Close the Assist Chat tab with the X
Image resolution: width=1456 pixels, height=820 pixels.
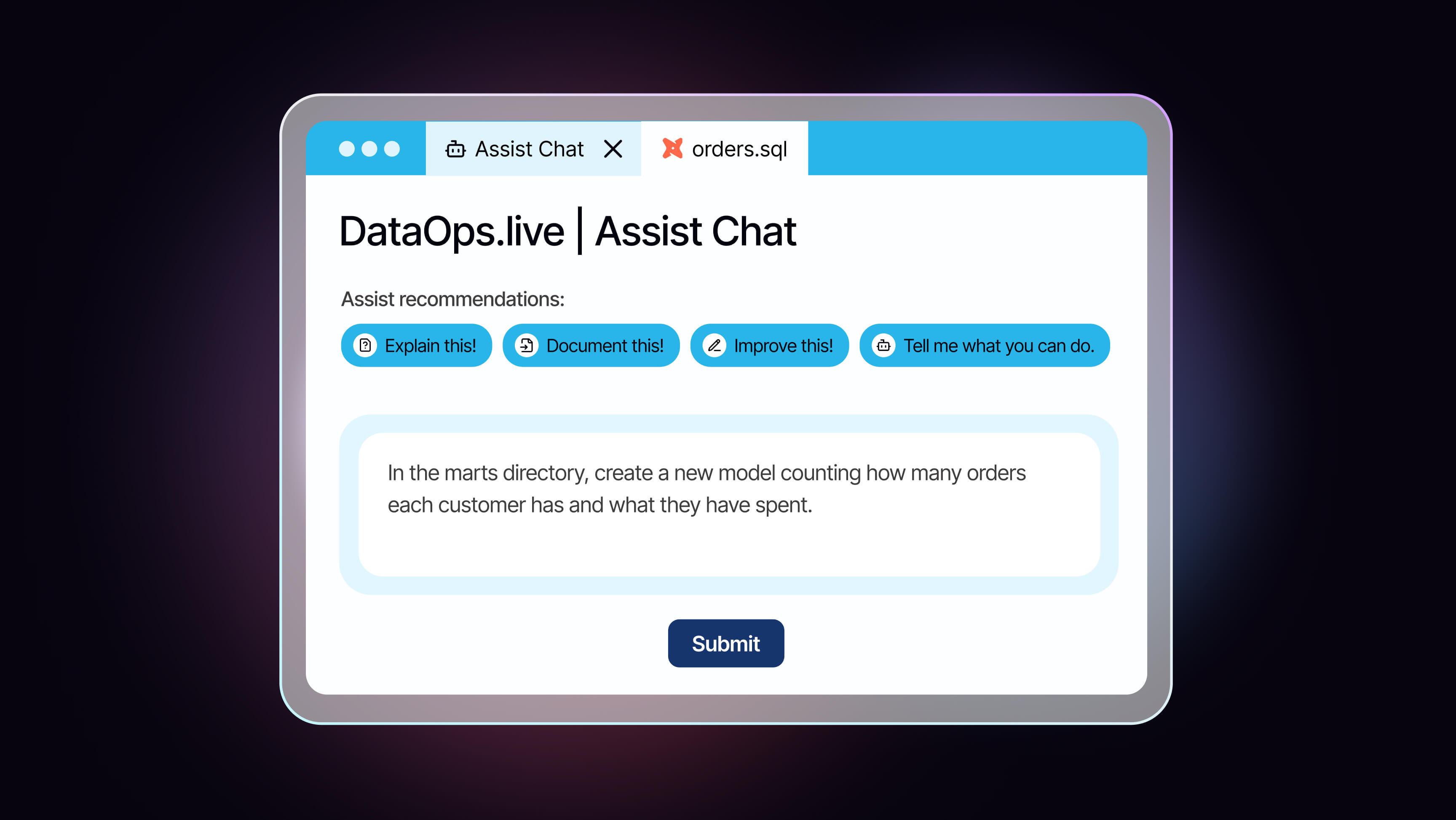coord(613,149)
